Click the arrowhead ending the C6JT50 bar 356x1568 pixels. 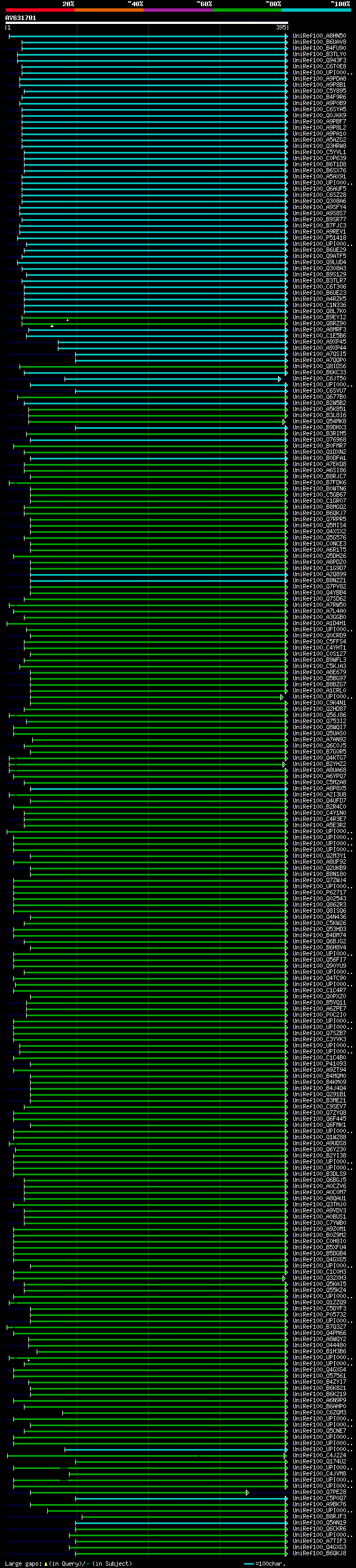pos(280,379)
